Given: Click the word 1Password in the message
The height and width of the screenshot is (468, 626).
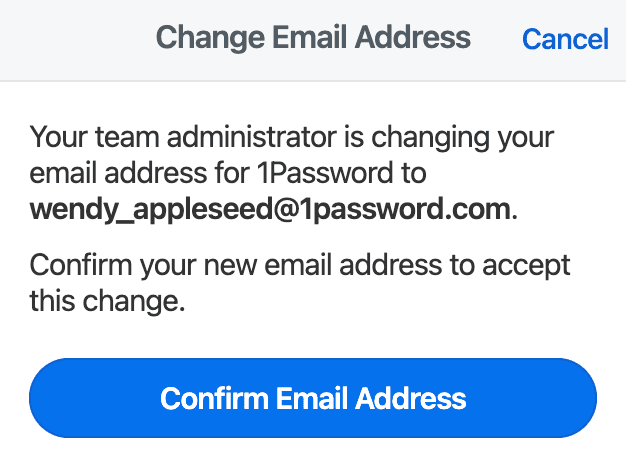Looking at the screenshot, I should point(325,173).
